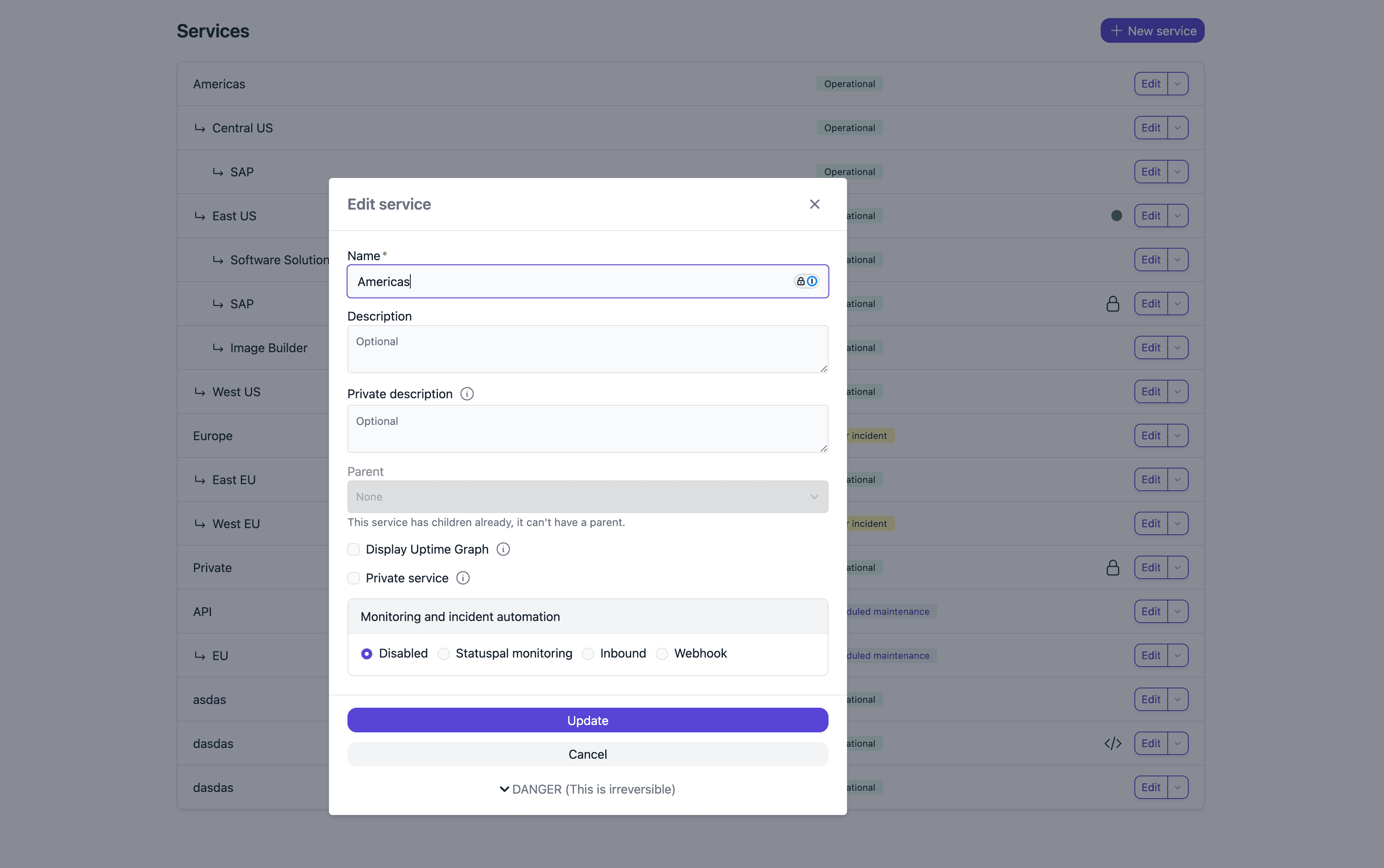Click the Update button

click(587, 720)
